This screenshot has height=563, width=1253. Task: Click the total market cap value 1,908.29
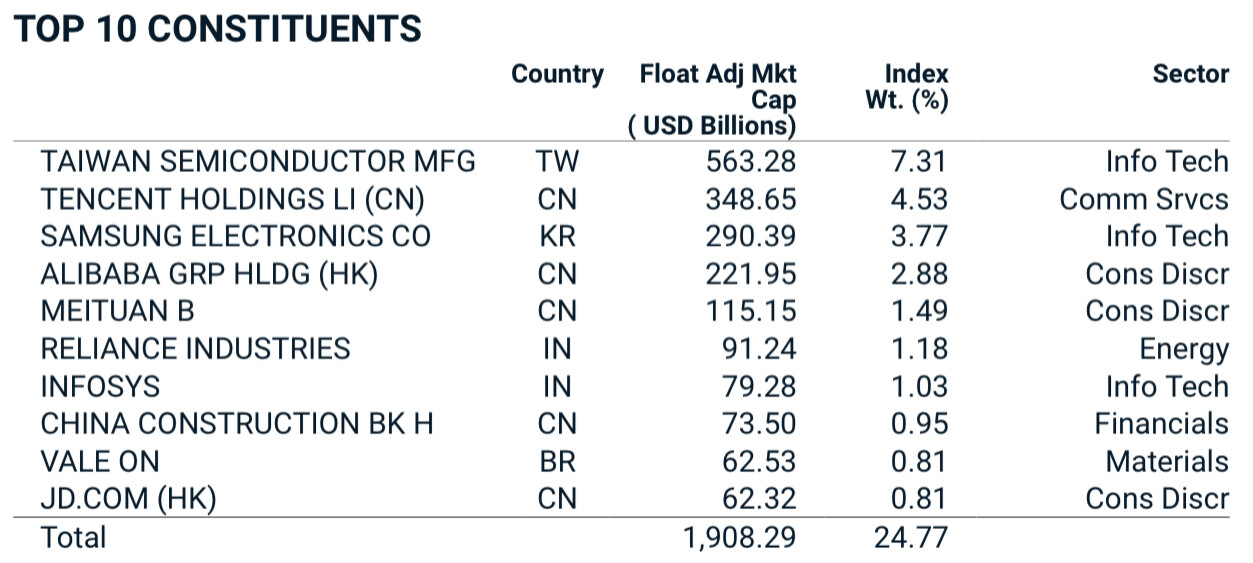[x=740, y=537]
